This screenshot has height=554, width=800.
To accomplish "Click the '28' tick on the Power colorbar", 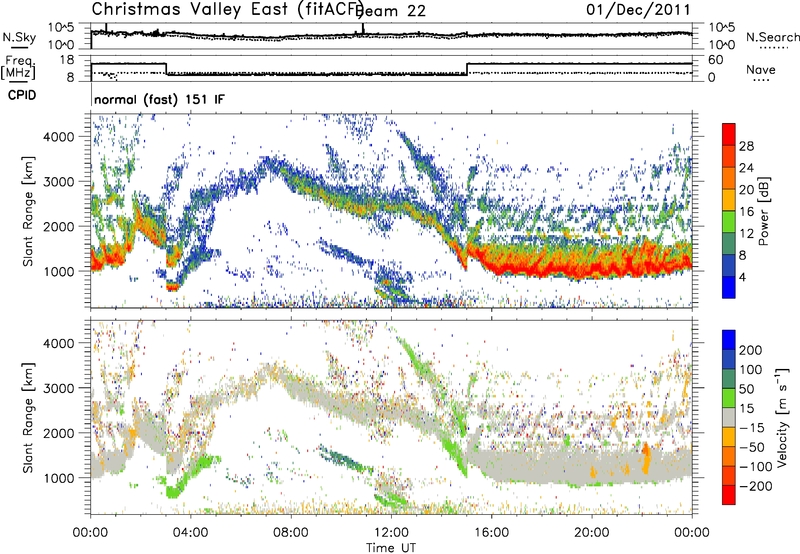I will point(746,146).
